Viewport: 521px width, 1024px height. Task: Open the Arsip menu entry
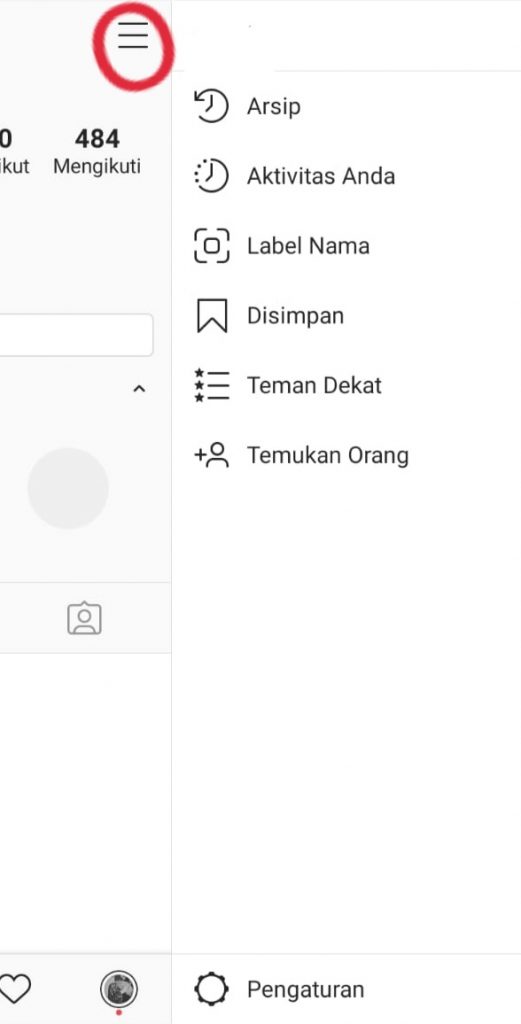pos(274,106)
